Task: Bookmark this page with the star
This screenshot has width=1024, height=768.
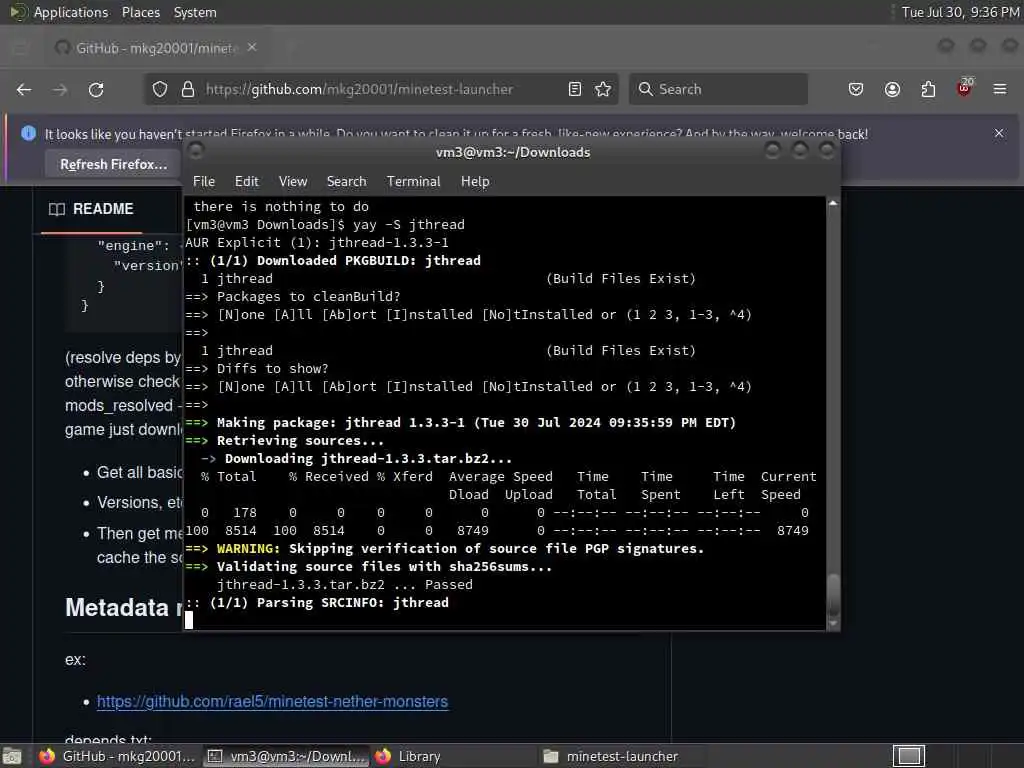Action: point(603,89)
